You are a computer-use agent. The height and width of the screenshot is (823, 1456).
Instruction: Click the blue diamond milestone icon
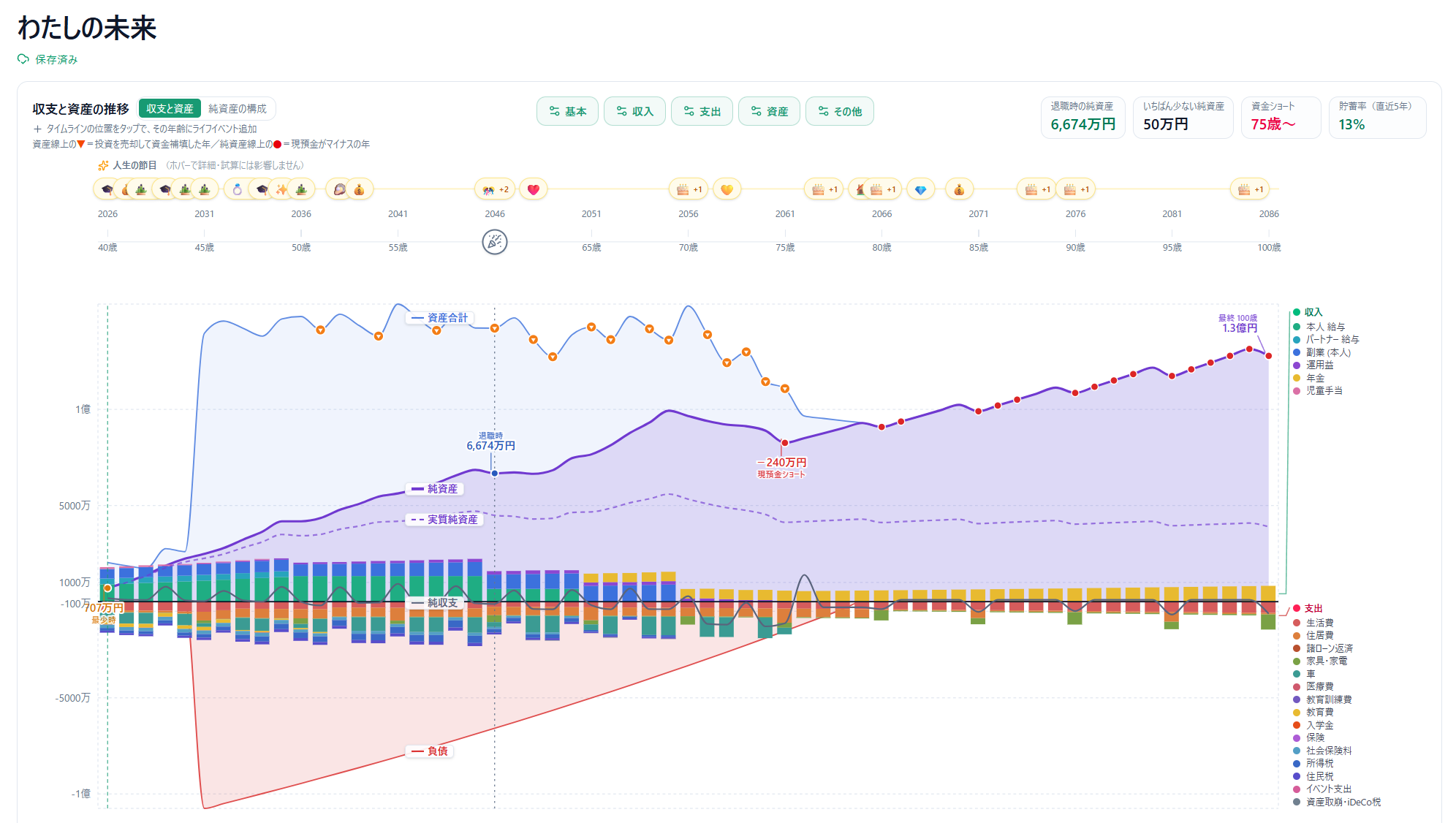click(x=920, y=189)
